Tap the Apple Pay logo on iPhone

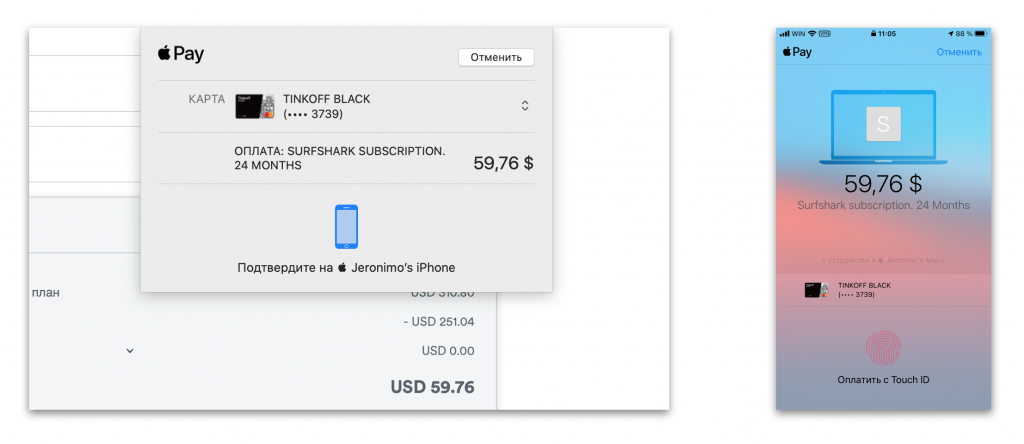(x=797, y=52)
